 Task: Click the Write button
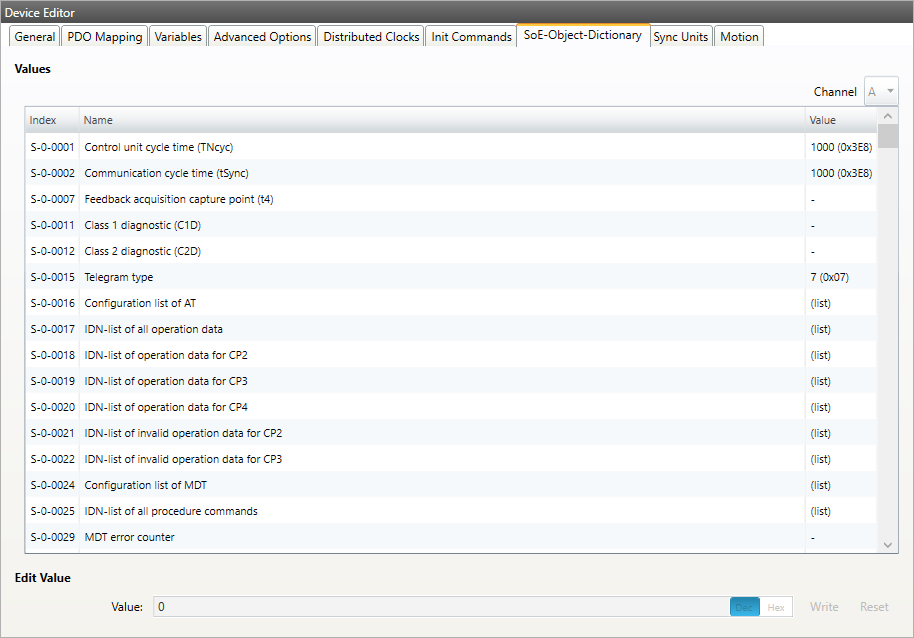[x=824, y=607]
